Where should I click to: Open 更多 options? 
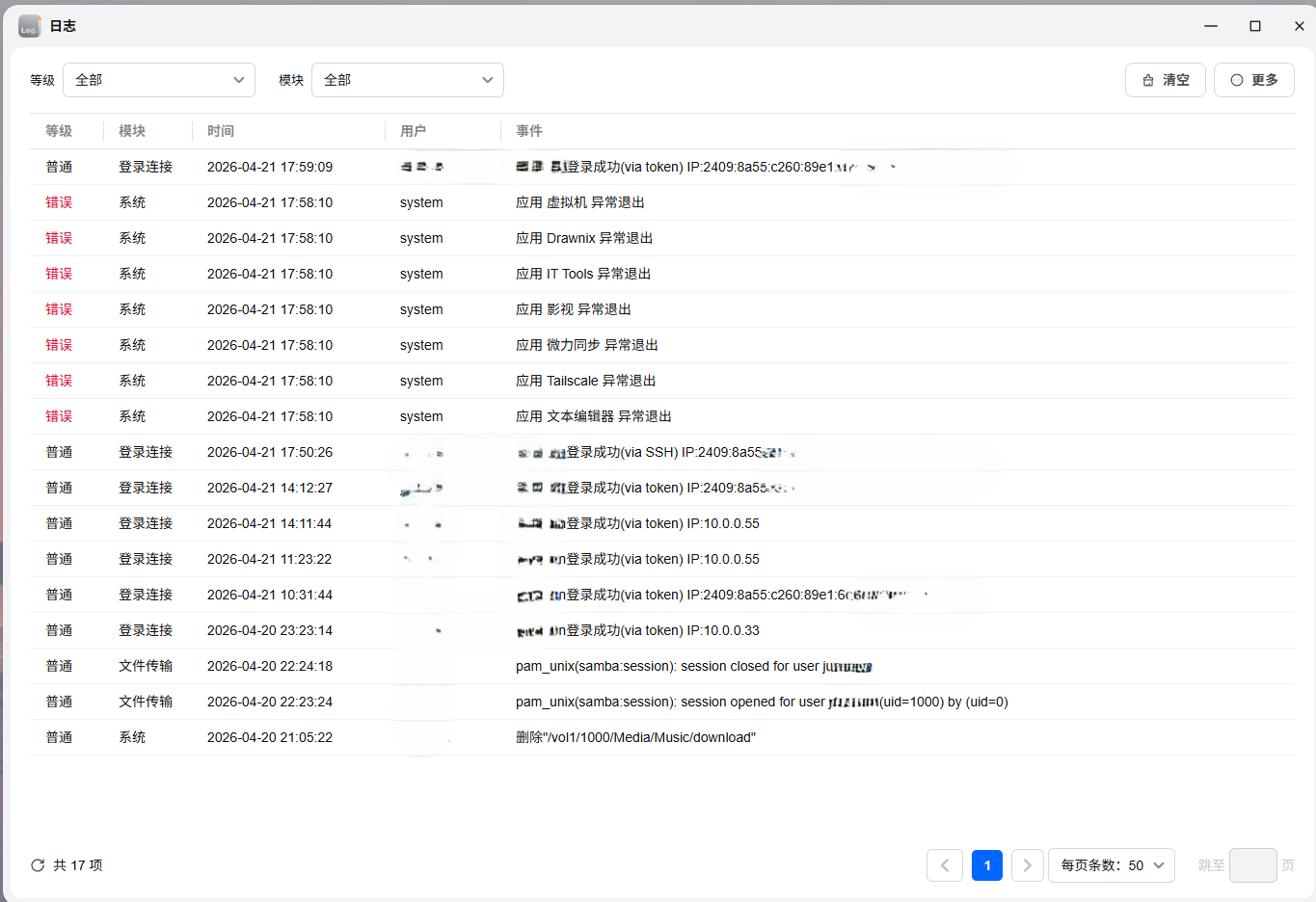[x=1253, y=80]
